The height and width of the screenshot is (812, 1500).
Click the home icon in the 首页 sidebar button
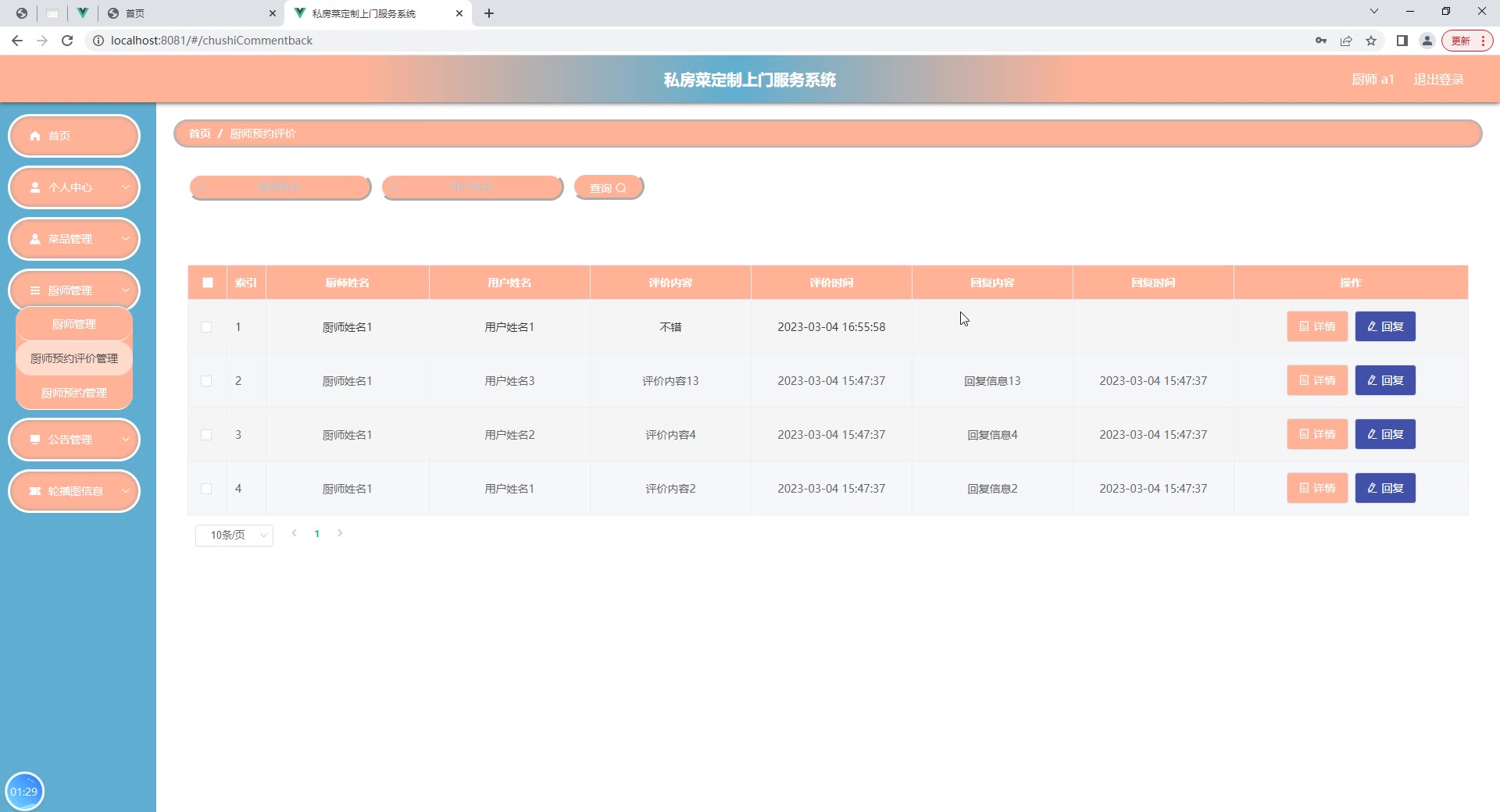35,136
